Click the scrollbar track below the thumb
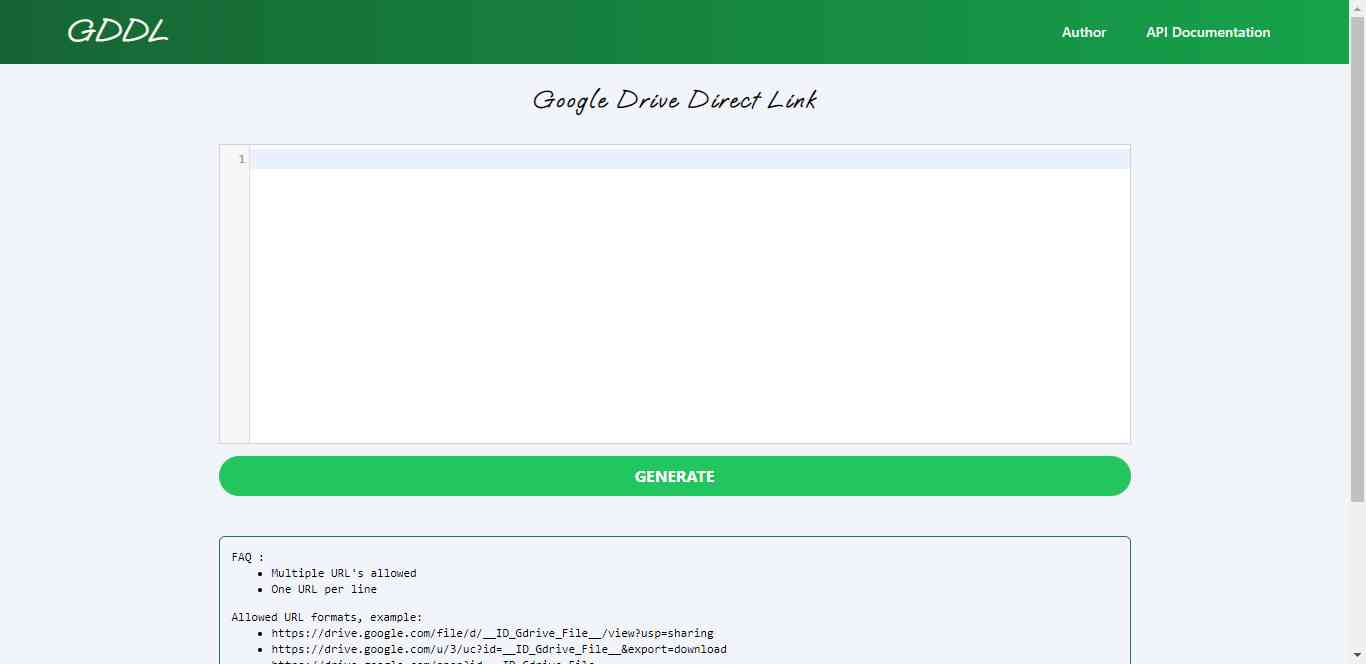Screen dimensions: 1366x664 tap(1357, 580)
